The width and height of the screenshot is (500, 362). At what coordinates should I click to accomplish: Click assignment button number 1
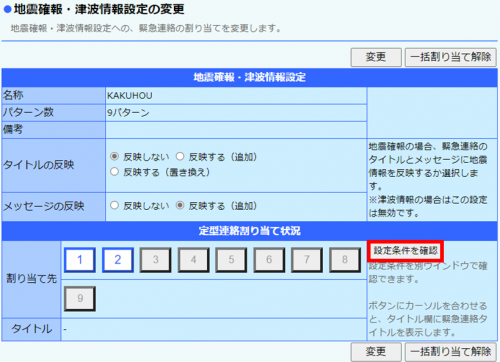click(x=80, y=260)
